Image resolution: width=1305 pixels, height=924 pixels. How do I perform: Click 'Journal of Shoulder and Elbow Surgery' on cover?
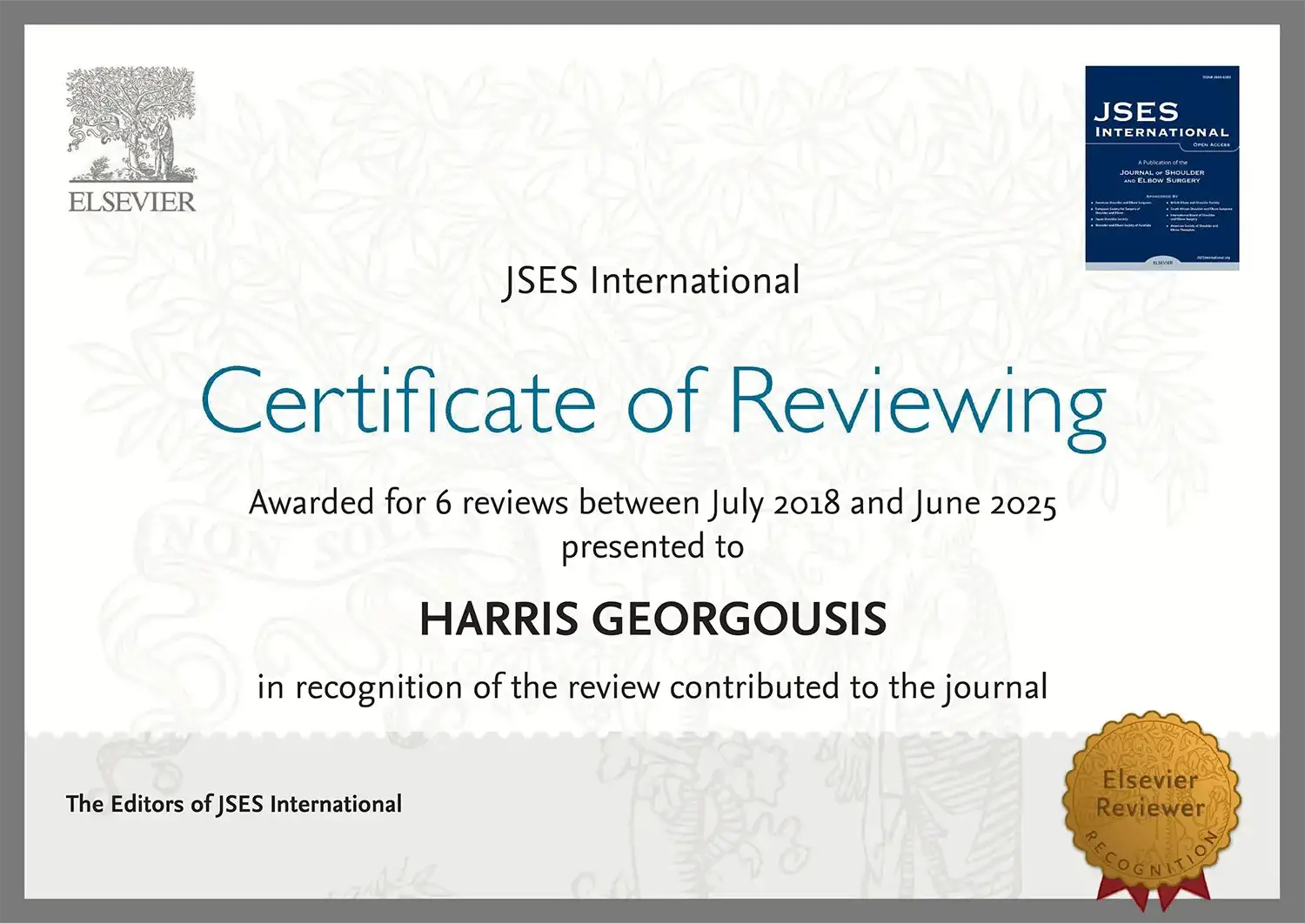(1161, 176)
